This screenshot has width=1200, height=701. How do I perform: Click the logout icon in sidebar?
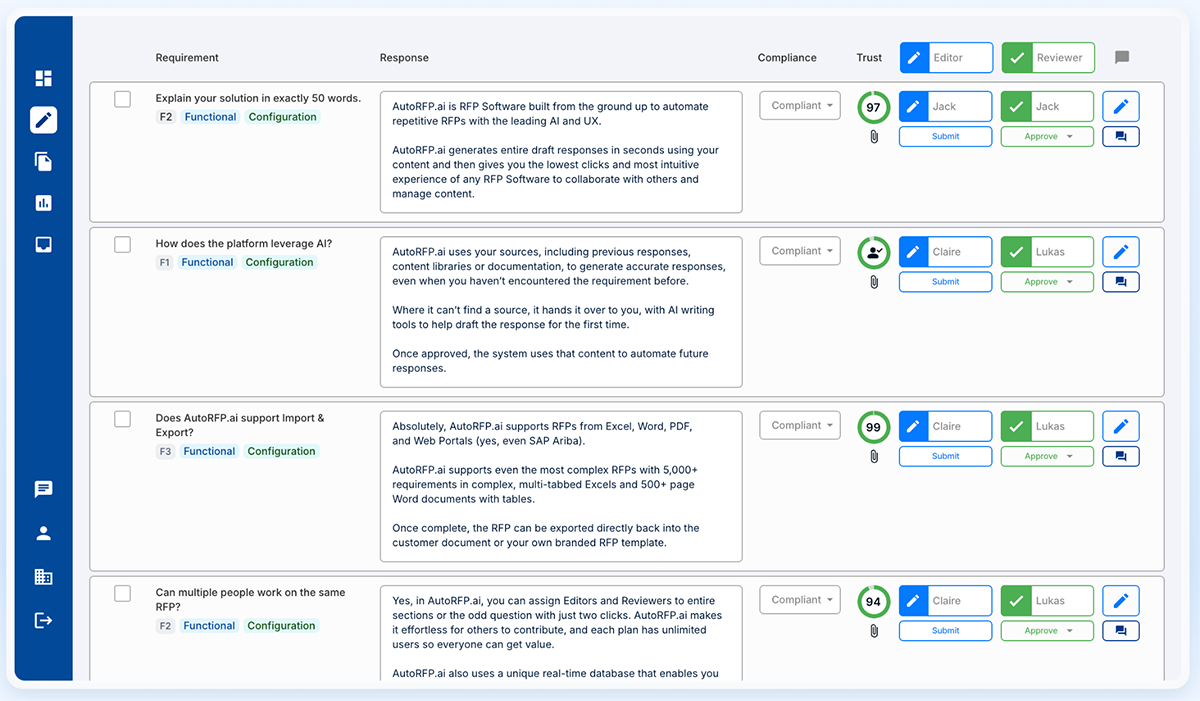coord(43,620)
